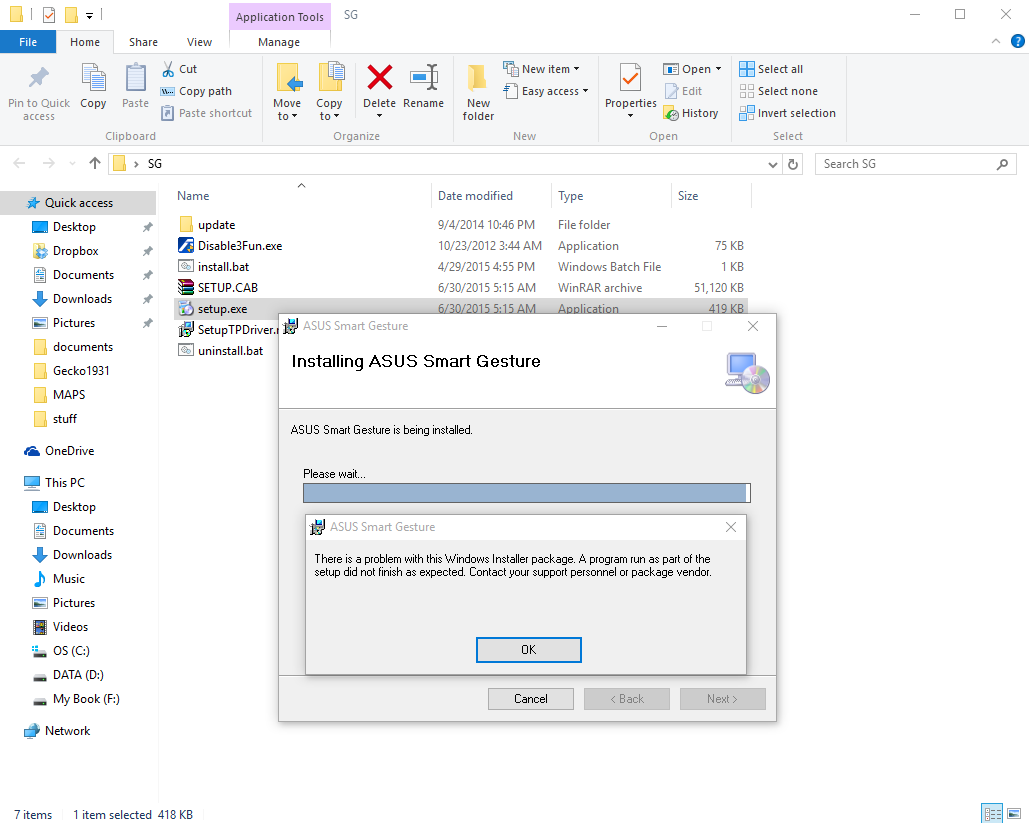The image size is (1029, 823).
Task: Click Select none in the ribbon
Action: [x=778, y=91]
